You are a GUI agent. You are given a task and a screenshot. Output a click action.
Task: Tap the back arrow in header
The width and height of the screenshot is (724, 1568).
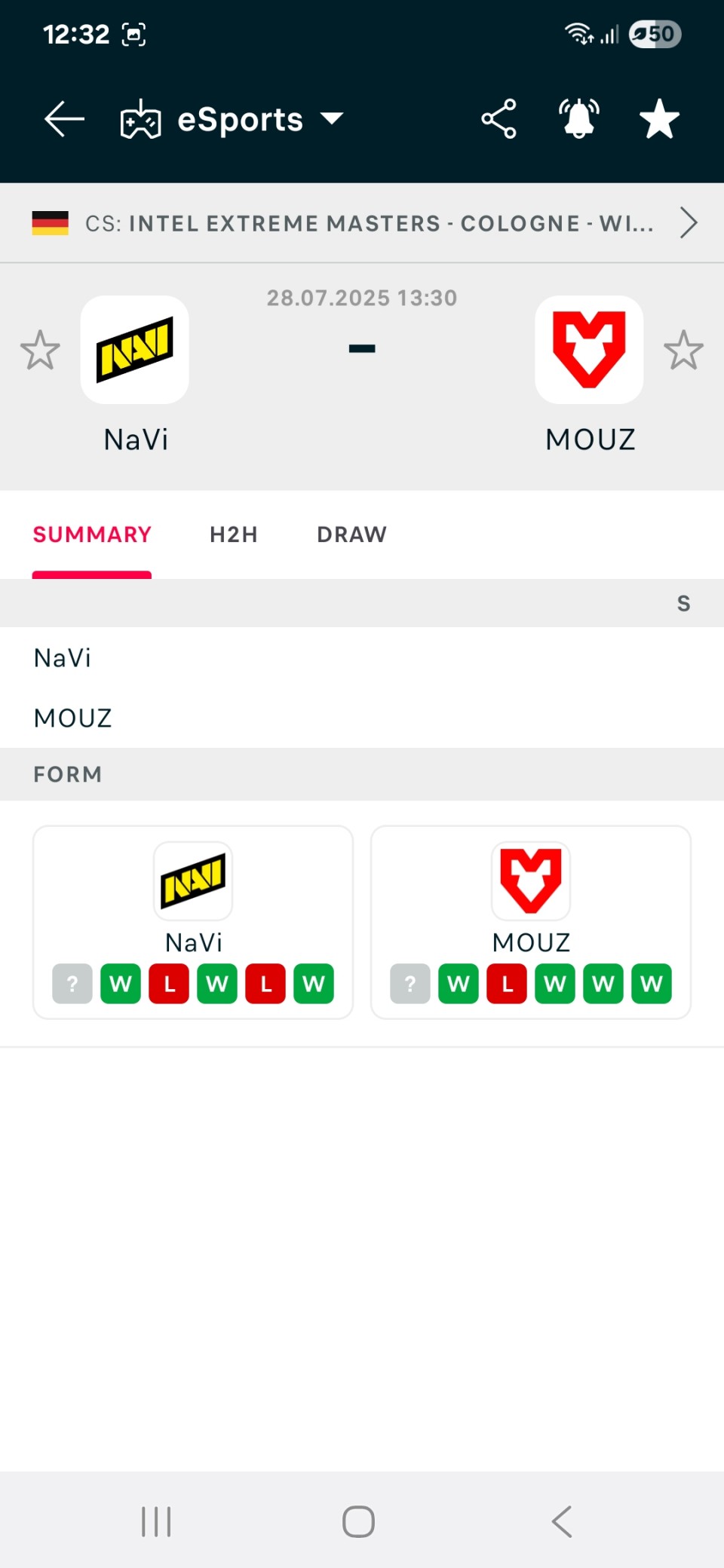pyautogui.click(x=64, y=119)
